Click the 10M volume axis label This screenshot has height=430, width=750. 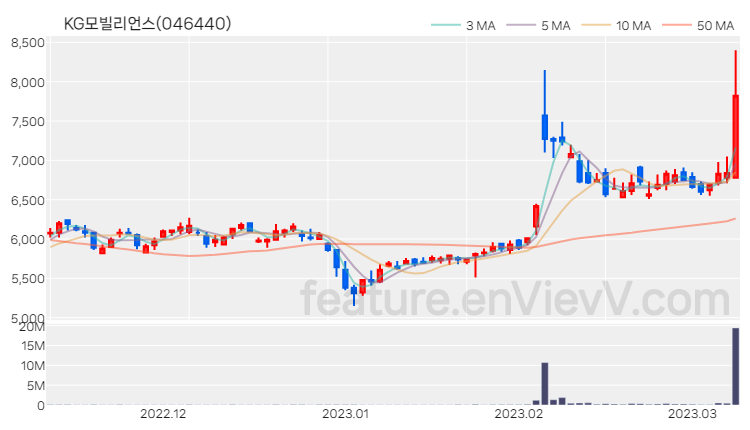tap(33, 366)
